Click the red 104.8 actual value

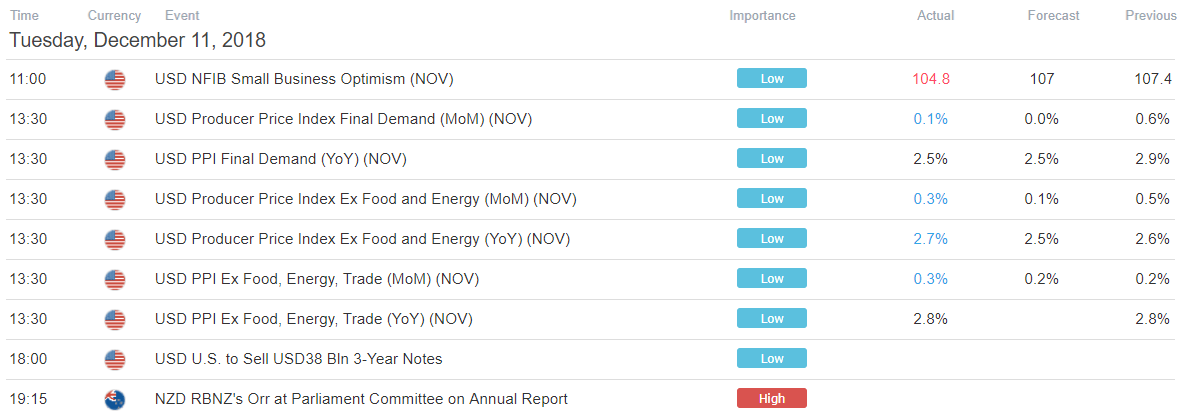[x=931, y=79]
